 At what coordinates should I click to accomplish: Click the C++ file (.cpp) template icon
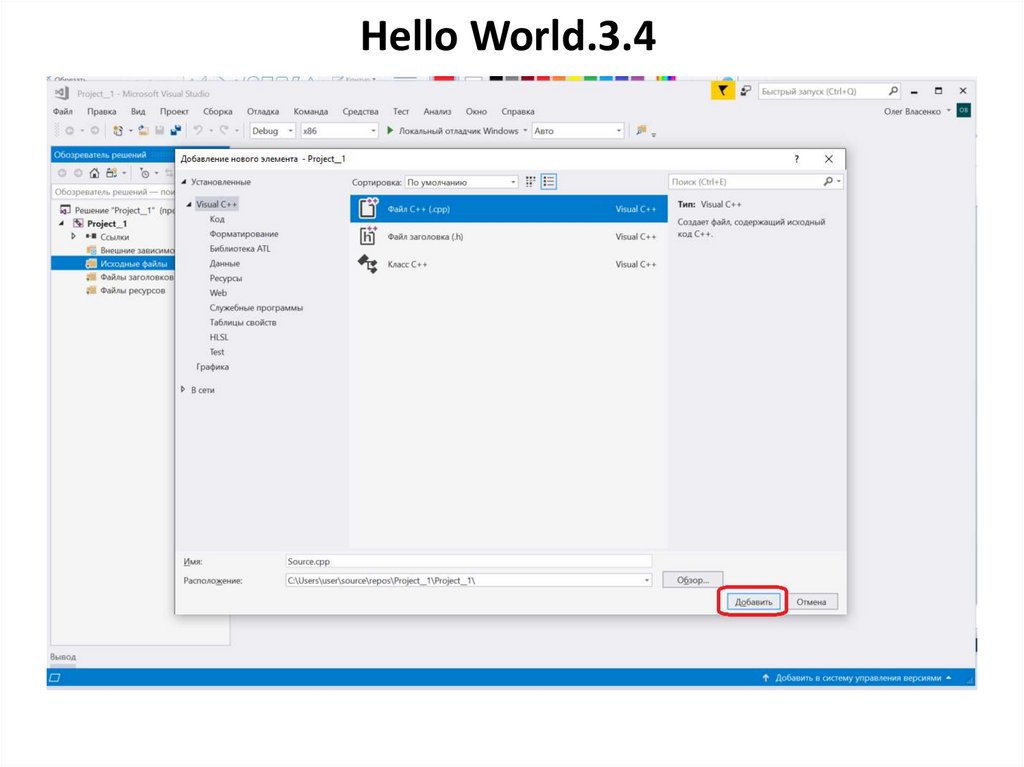pos(368,208)
